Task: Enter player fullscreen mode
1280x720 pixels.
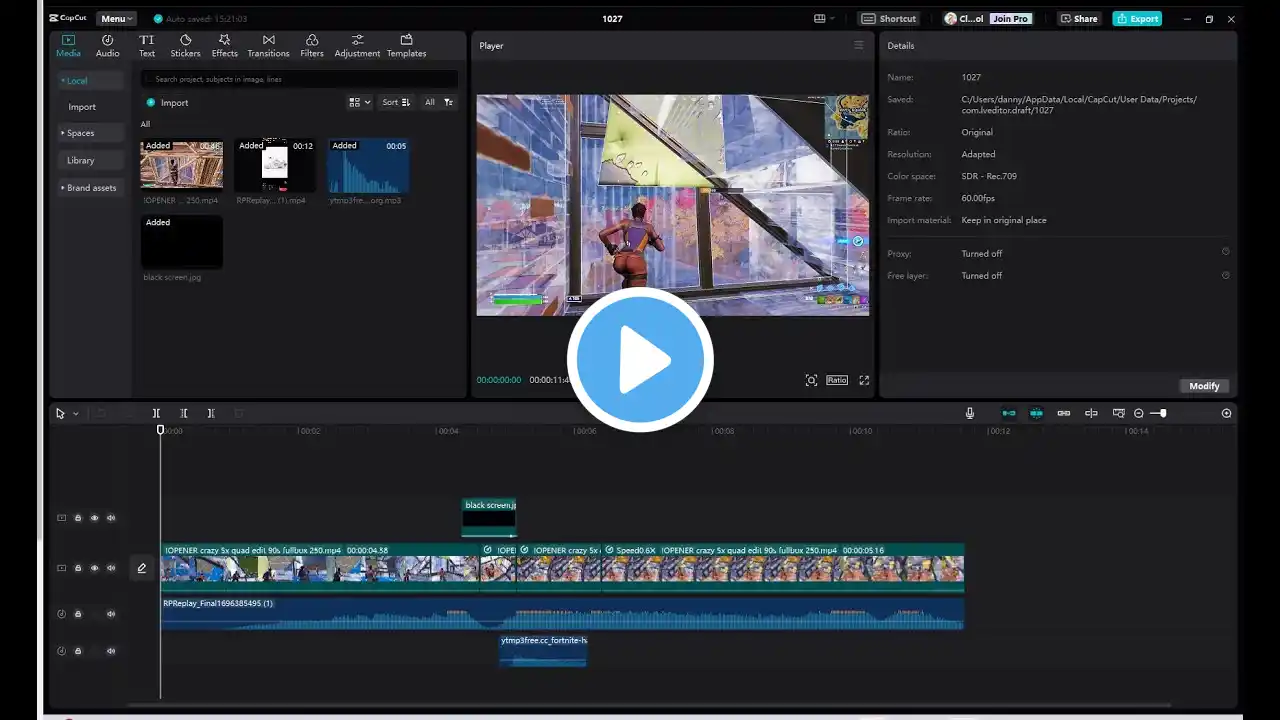Action: coord(864,380)
